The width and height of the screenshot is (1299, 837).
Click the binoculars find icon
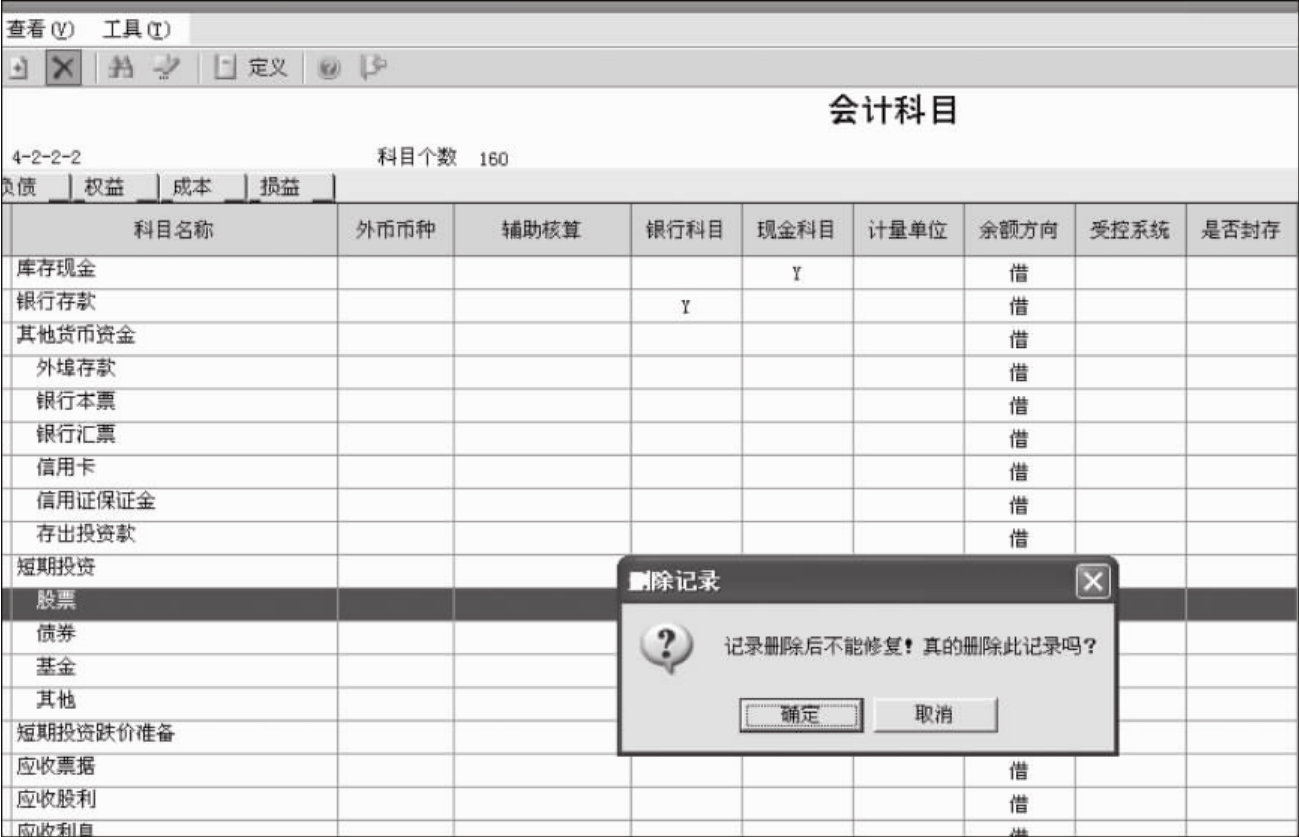[x=121, y=68]
